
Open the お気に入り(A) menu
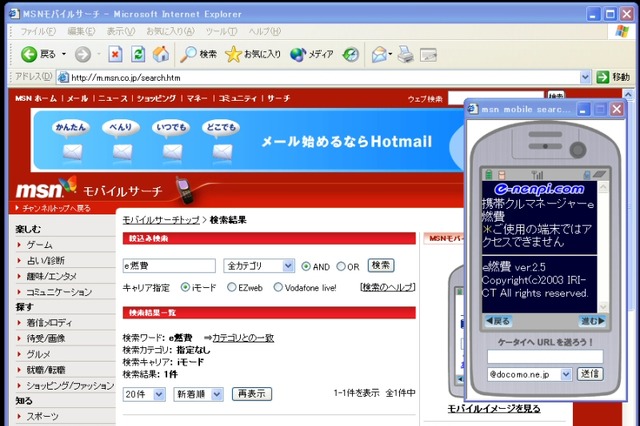170,31
